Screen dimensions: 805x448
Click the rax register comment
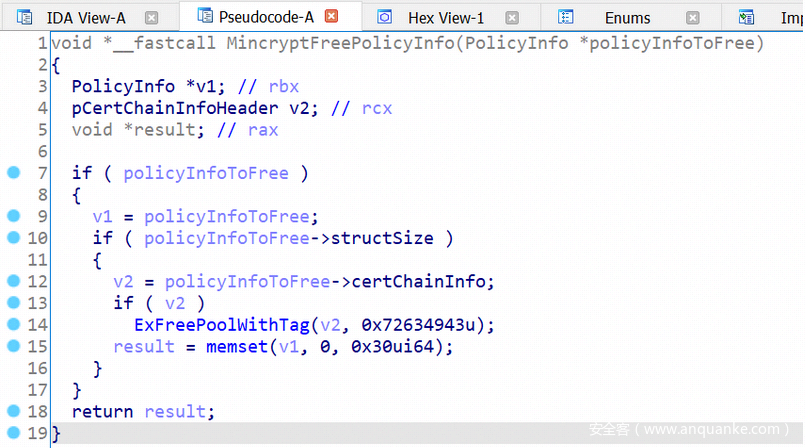(x=263, y=130)
